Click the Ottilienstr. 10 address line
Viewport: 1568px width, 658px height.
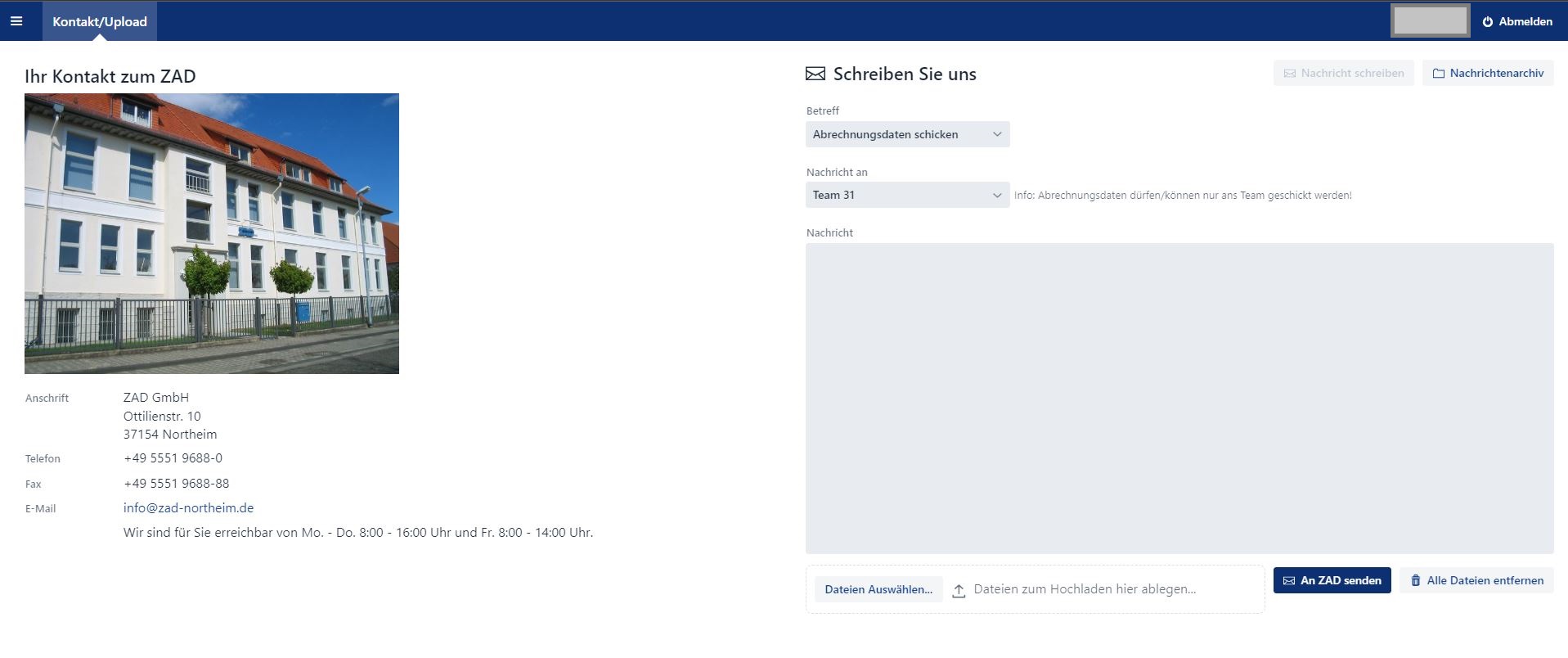pos(162,417)
